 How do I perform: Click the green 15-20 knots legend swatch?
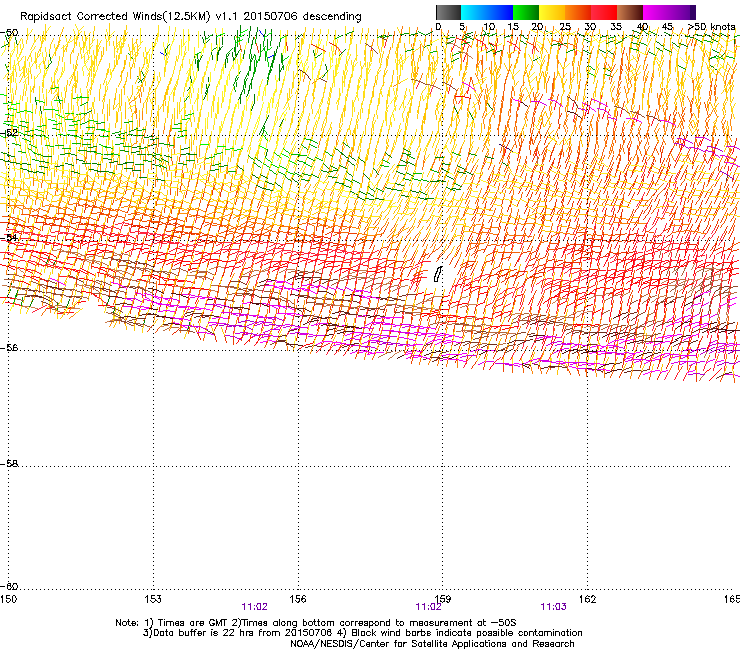pos(526,12)
